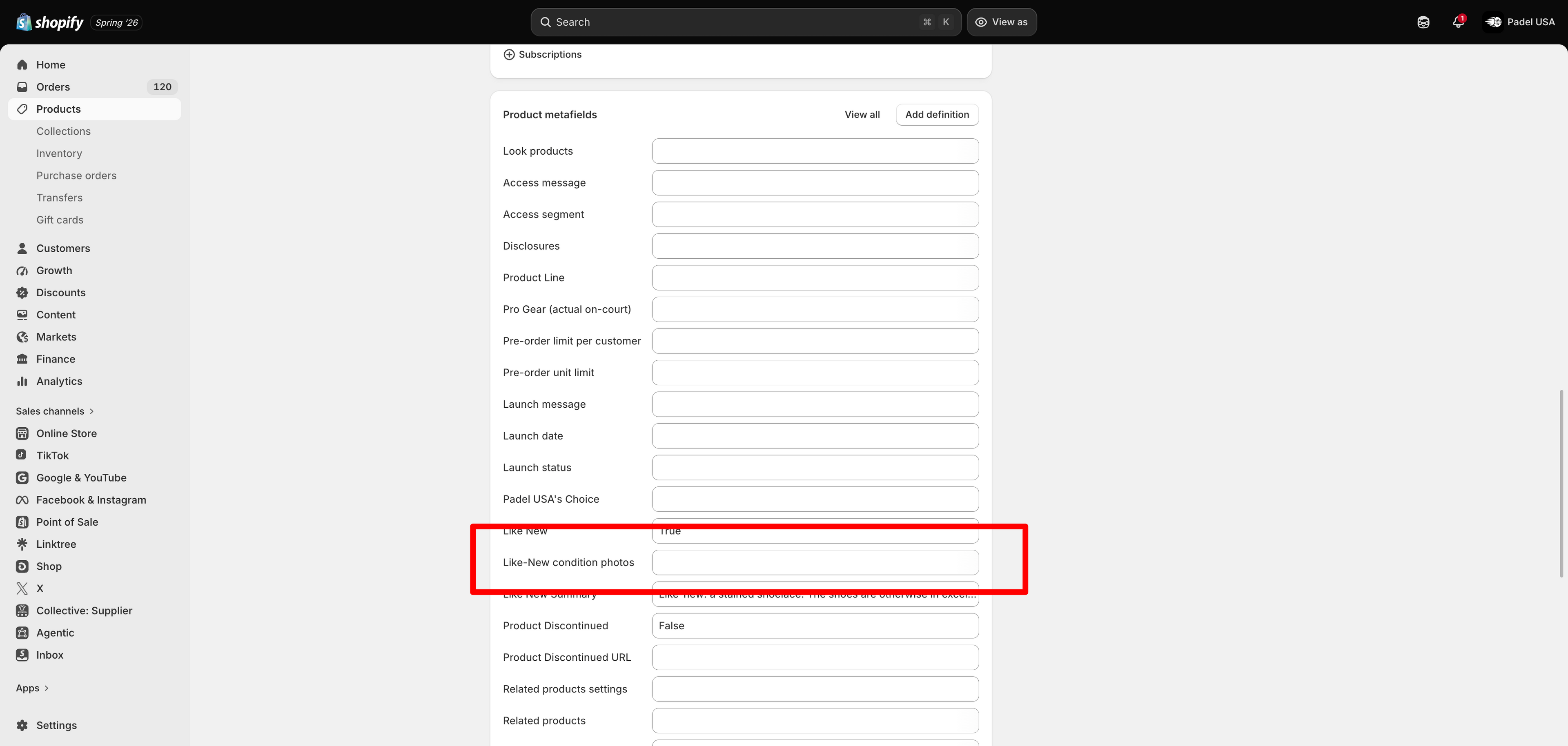
Task: Click the Launch message field
Action: (815, 404)
